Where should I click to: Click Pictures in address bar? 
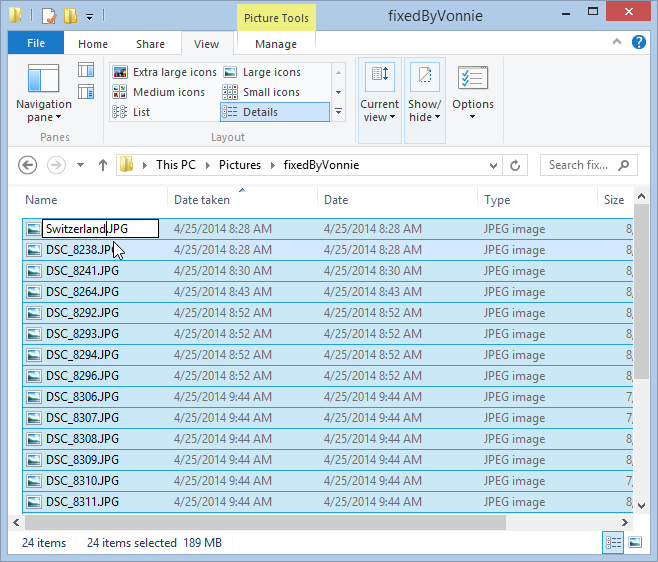pyautogui.click(x=240, y=165)
